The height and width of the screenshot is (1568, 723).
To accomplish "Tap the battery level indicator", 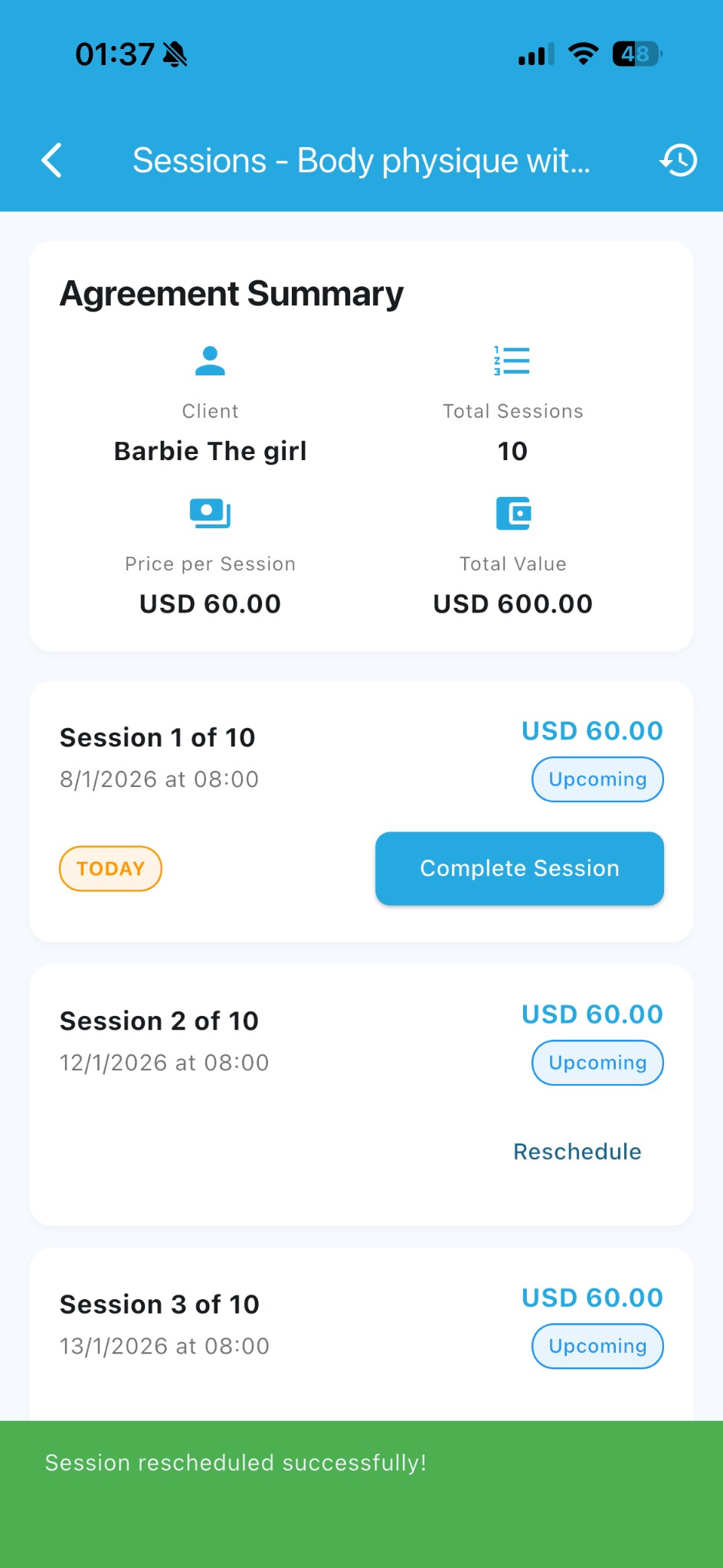I will [636, 54].
